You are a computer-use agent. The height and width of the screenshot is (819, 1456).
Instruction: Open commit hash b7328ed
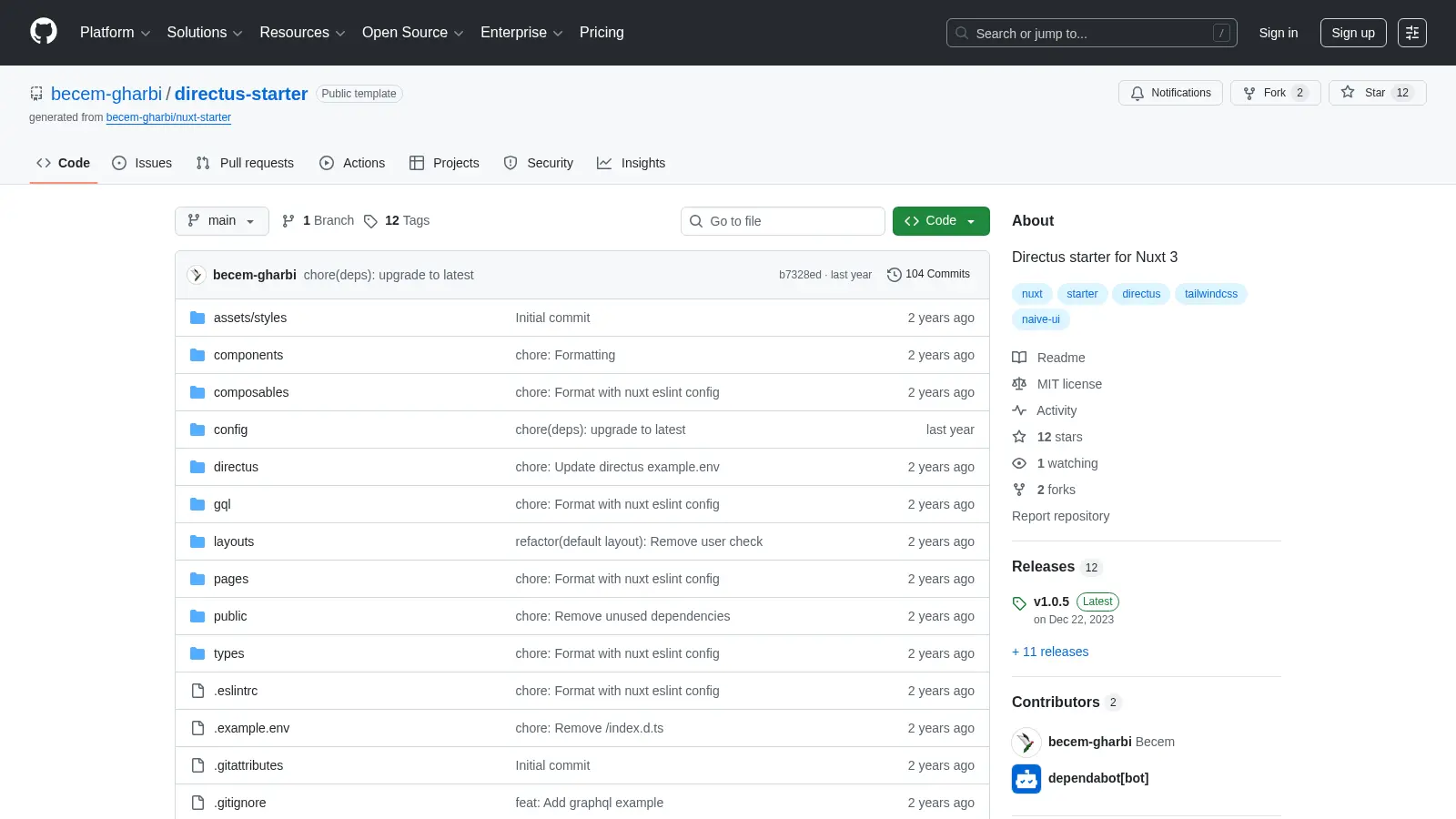tap(800, 275)
